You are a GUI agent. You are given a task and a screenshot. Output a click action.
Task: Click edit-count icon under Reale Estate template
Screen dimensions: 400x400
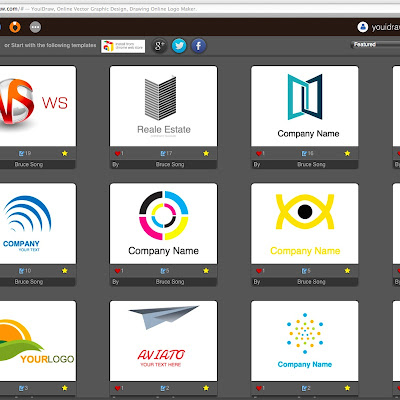pyautogui.click(x=163, y=153)
